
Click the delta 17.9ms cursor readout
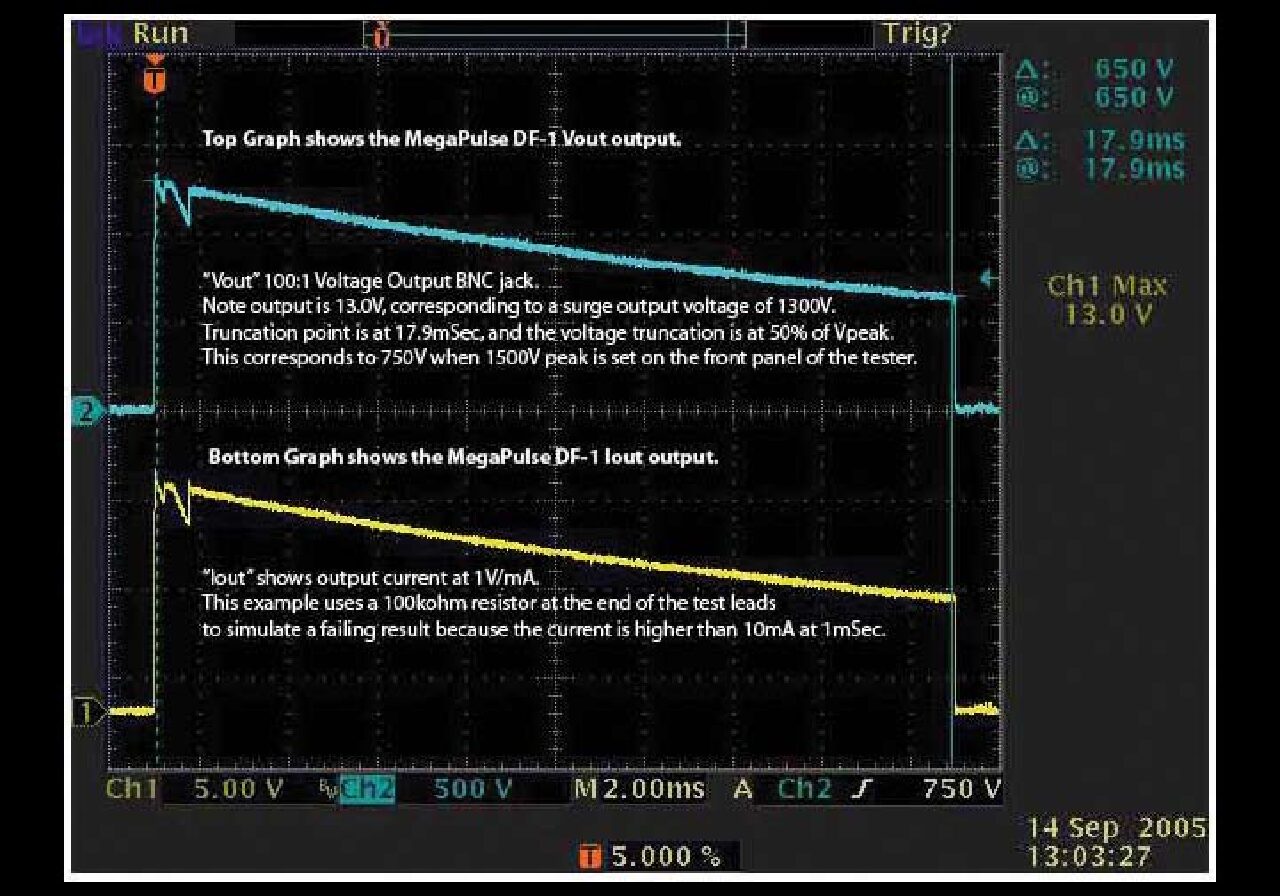point(1100,141)
